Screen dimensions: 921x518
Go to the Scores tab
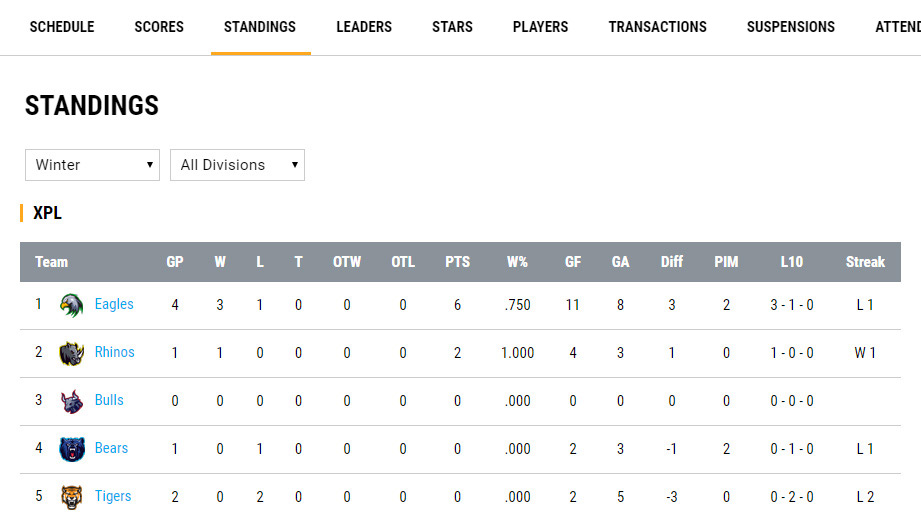click(159, 27)
